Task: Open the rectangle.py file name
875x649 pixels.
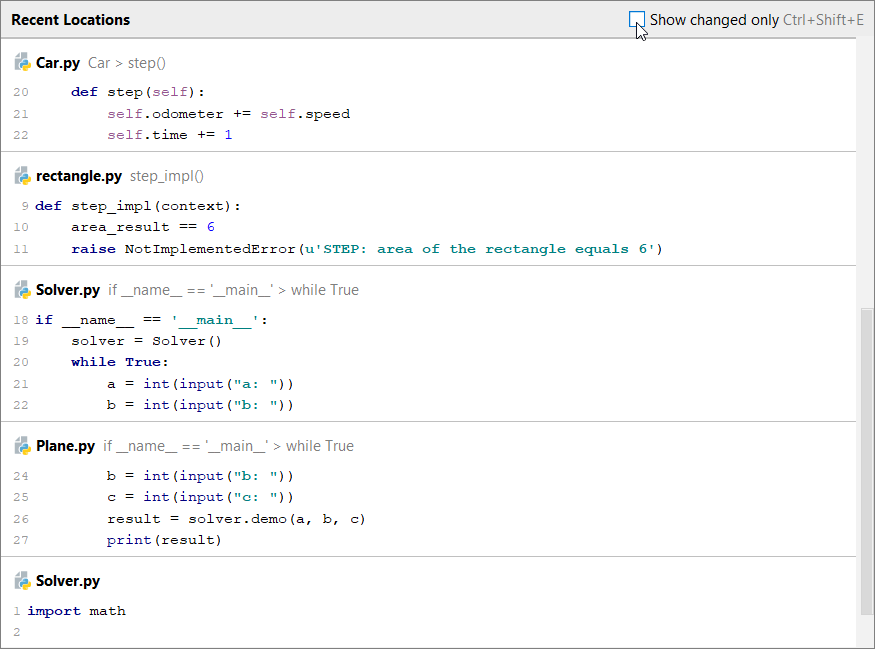Action: click(x=78, y=176)
